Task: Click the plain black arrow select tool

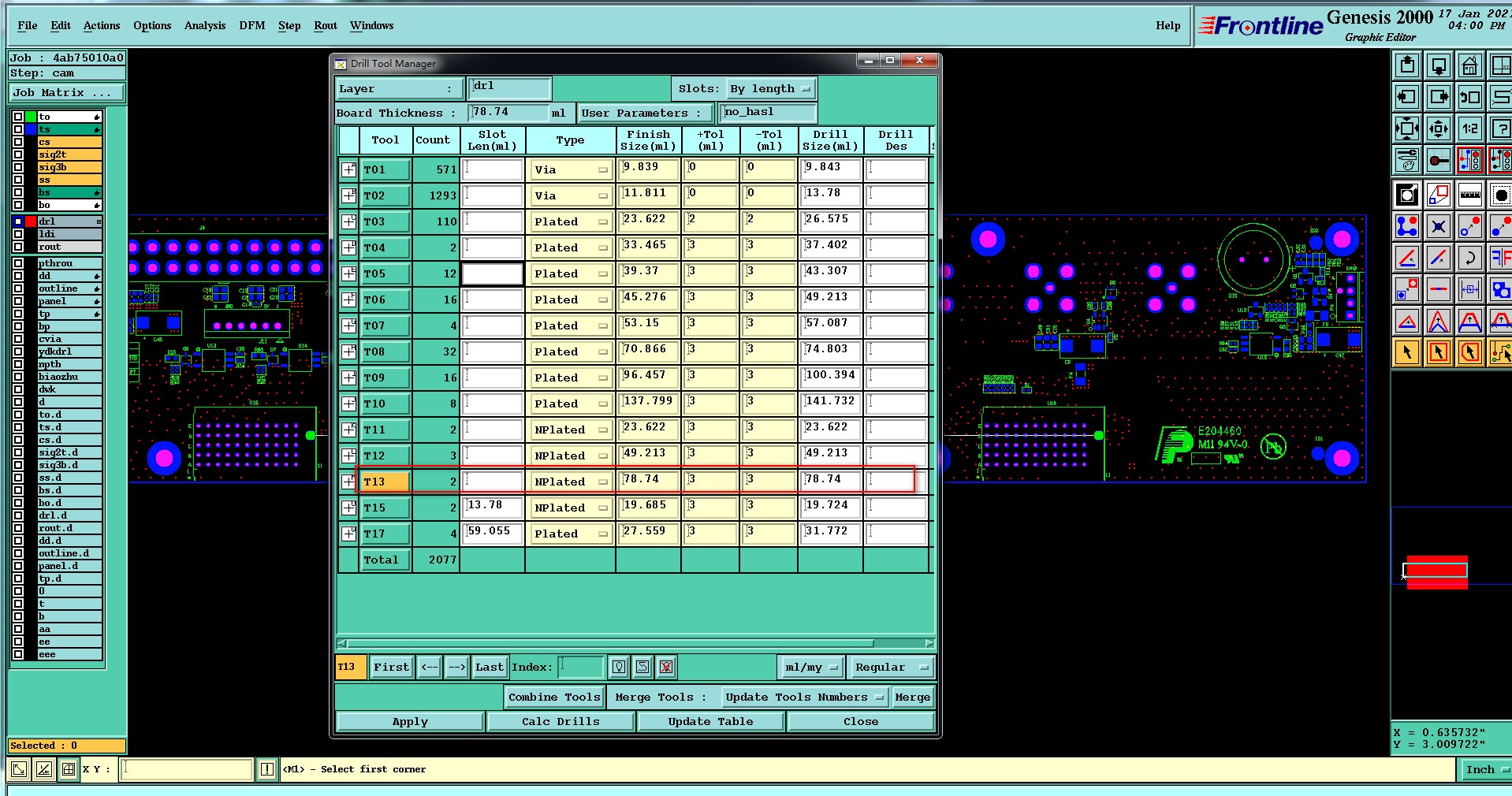Action: tap(1407, 352)
